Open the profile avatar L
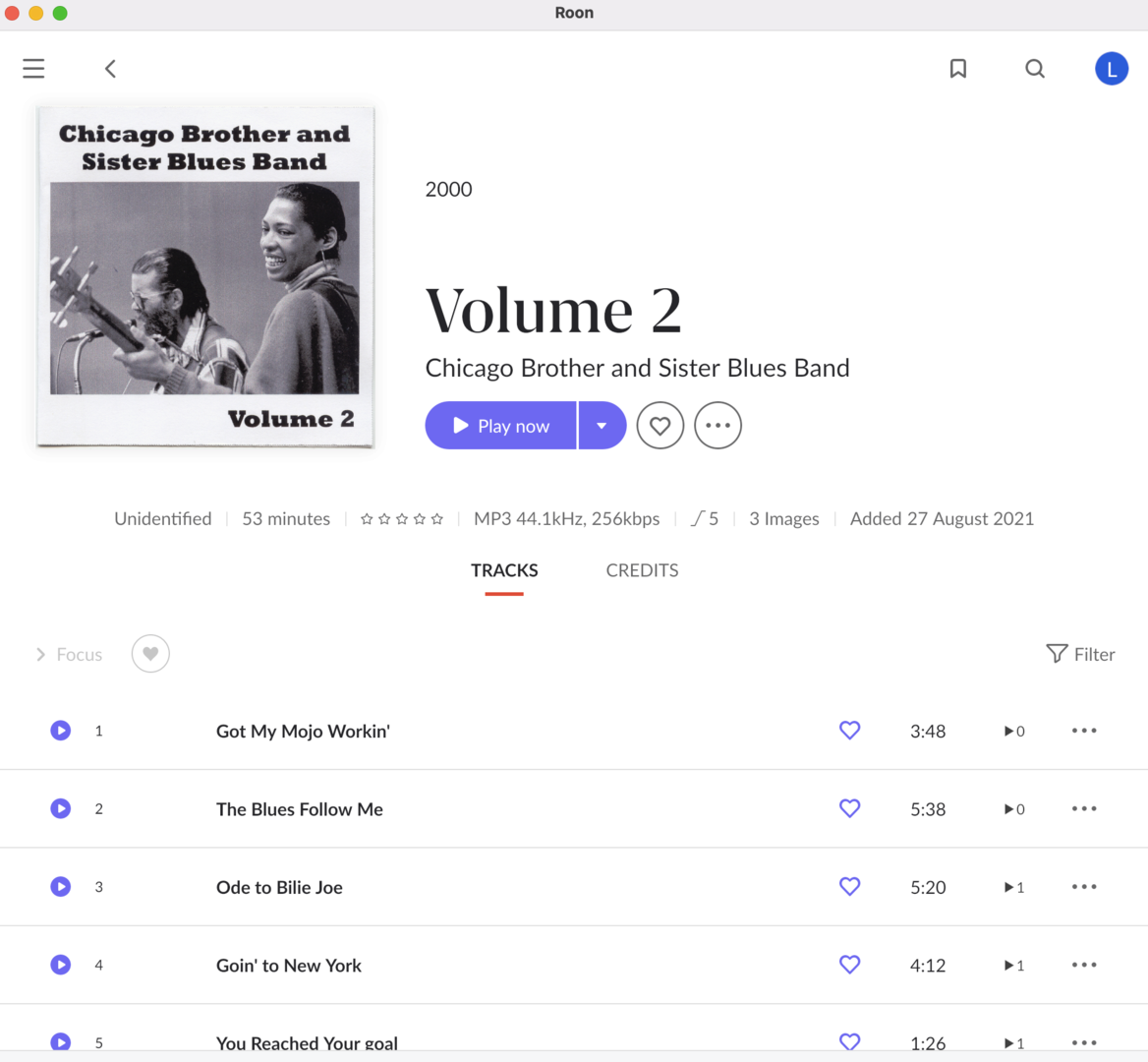 point(1112,69)
